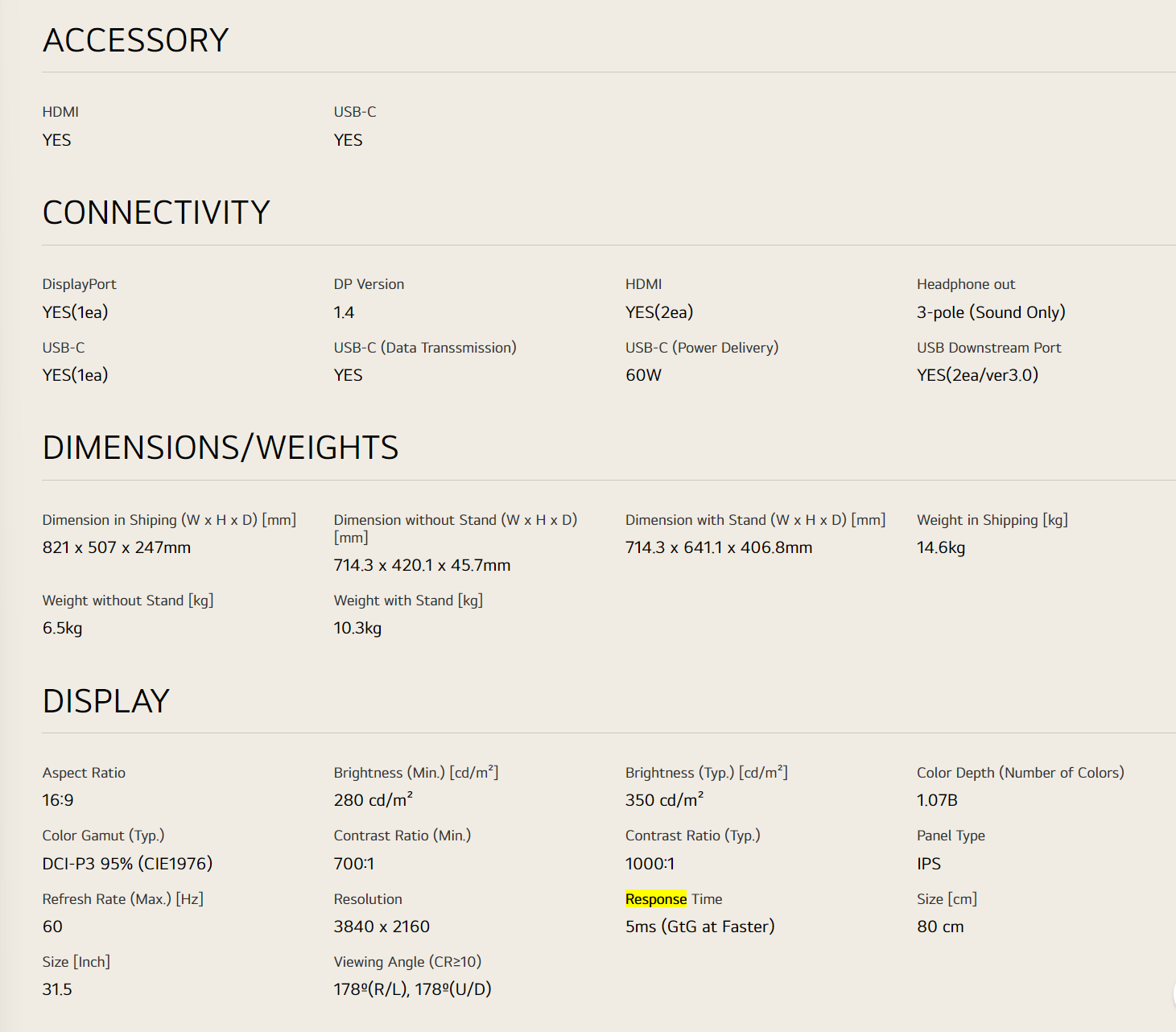Image resolution: width=1176 pixels, height=1032 pixels.
Task: Select the color depth value "1.07B"
Action: tap(938, 800)
